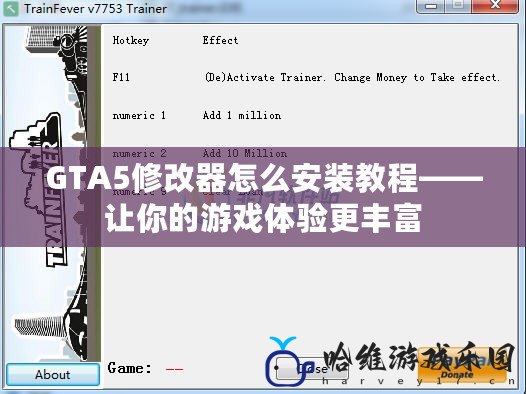This screenshot has height=394, width=526.
Task: Click the 'numeric 1' hotkey label
Action: (x=139, y=116)
